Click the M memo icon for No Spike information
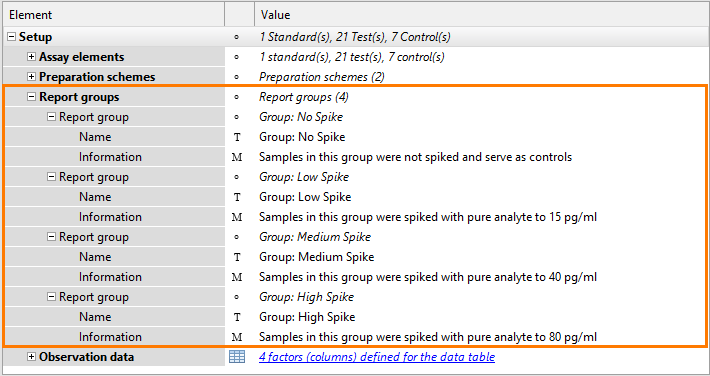Image resolution: width=710 pixels, height=376 pixels. coord(237,157)
